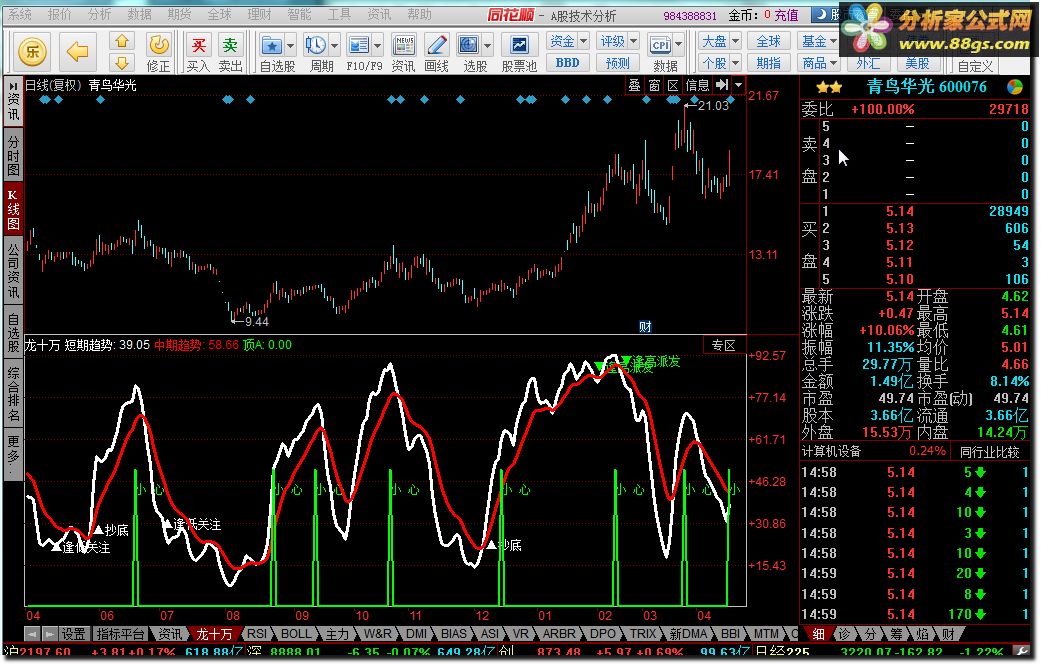Viewport: 1041px width, 665px height.
Task: Click the red 买入 buy icon
Action: pyautogui.click(x=198, y=45)
